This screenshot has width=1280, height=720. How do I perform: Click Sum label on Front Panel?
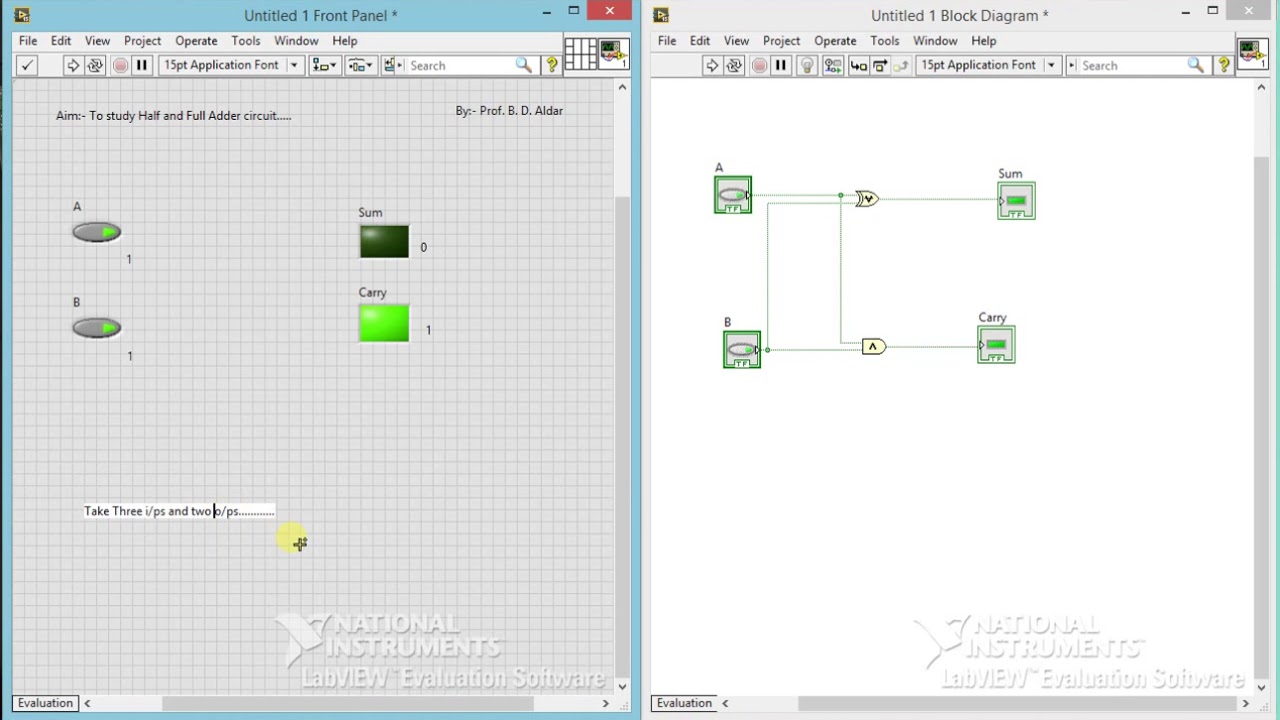pos(370,212)
